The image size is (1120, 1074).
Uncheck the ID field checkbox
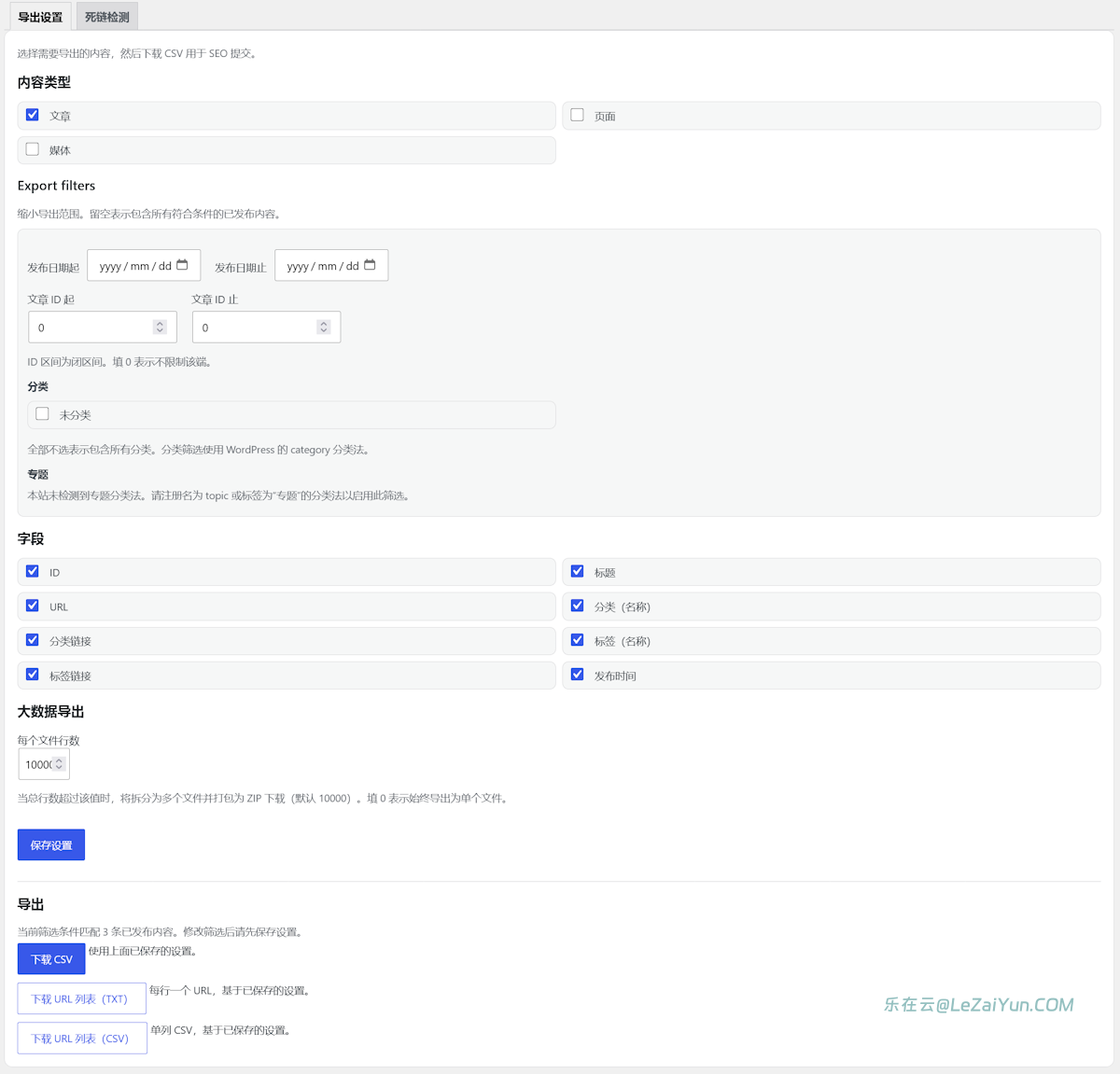pos(33,571)
